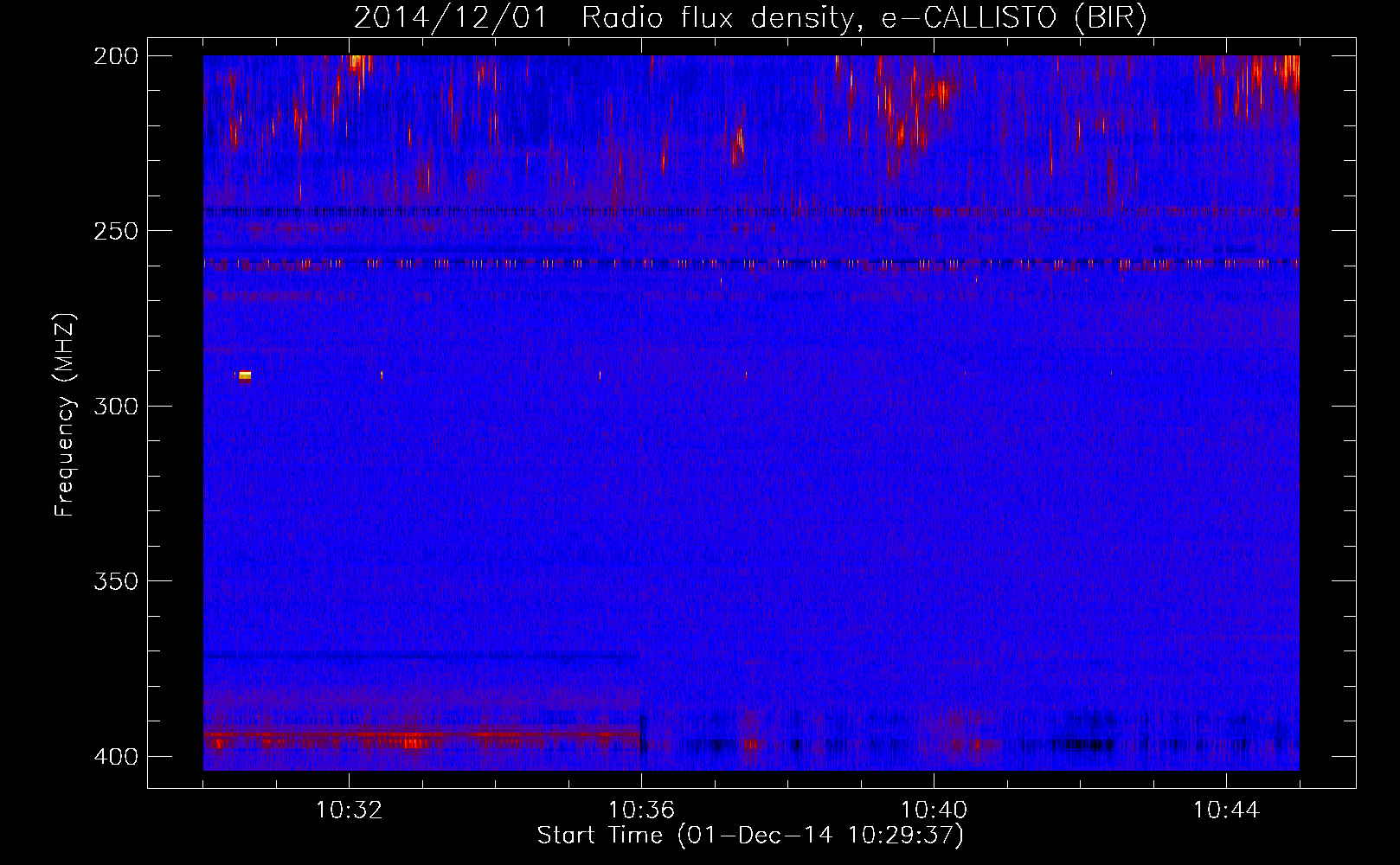This screenshot has width=1400, height=865.
Task: Click the 10:44 time tick label
Action: [x=1226, y=811]
